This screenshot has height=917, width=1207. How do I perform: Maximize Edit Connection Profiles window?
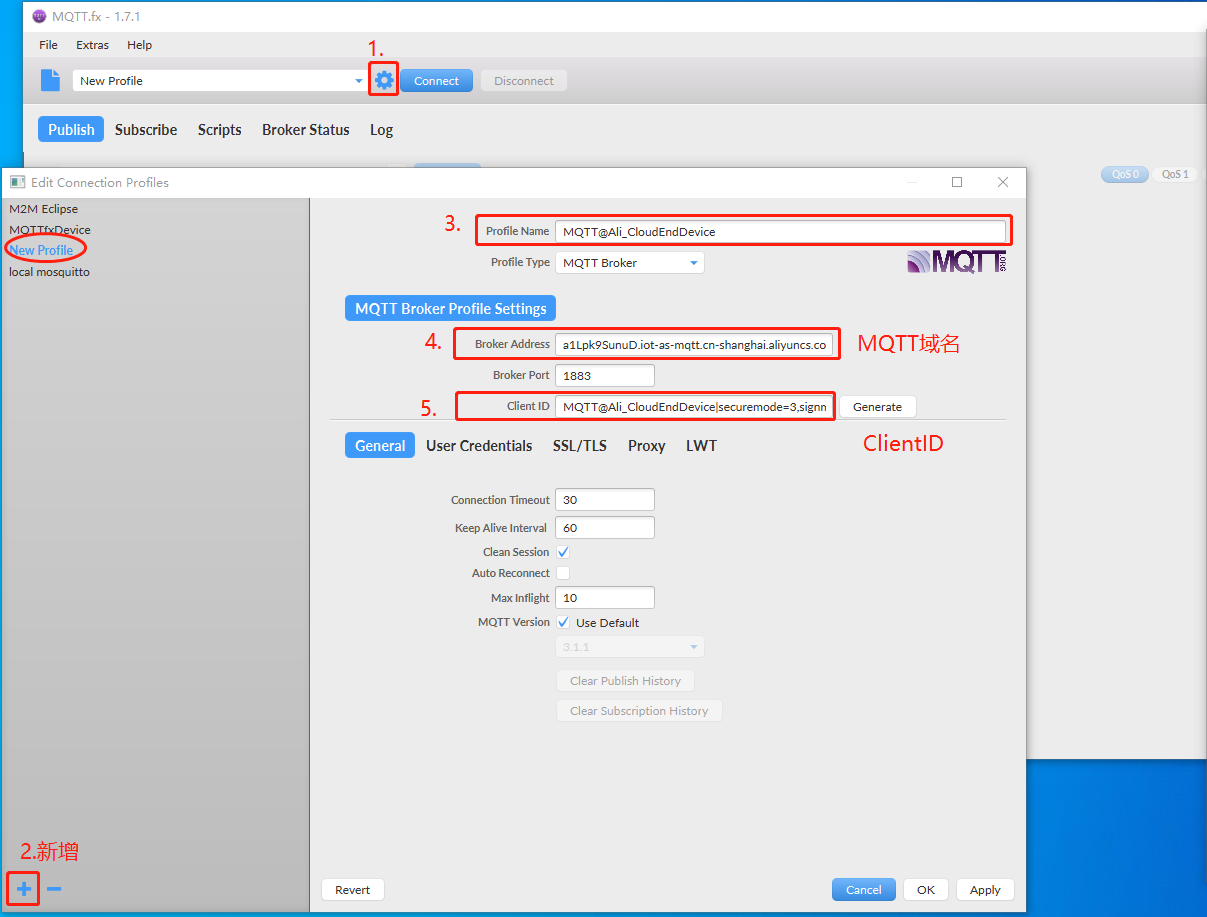point(957,182)
